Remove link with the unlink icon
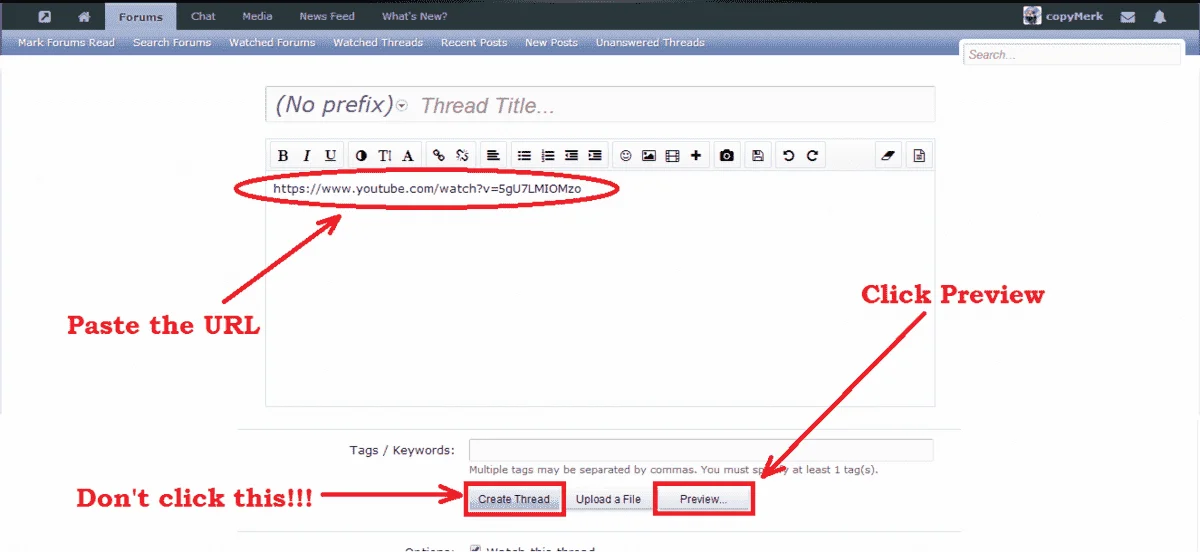 [x=462, y=156]
